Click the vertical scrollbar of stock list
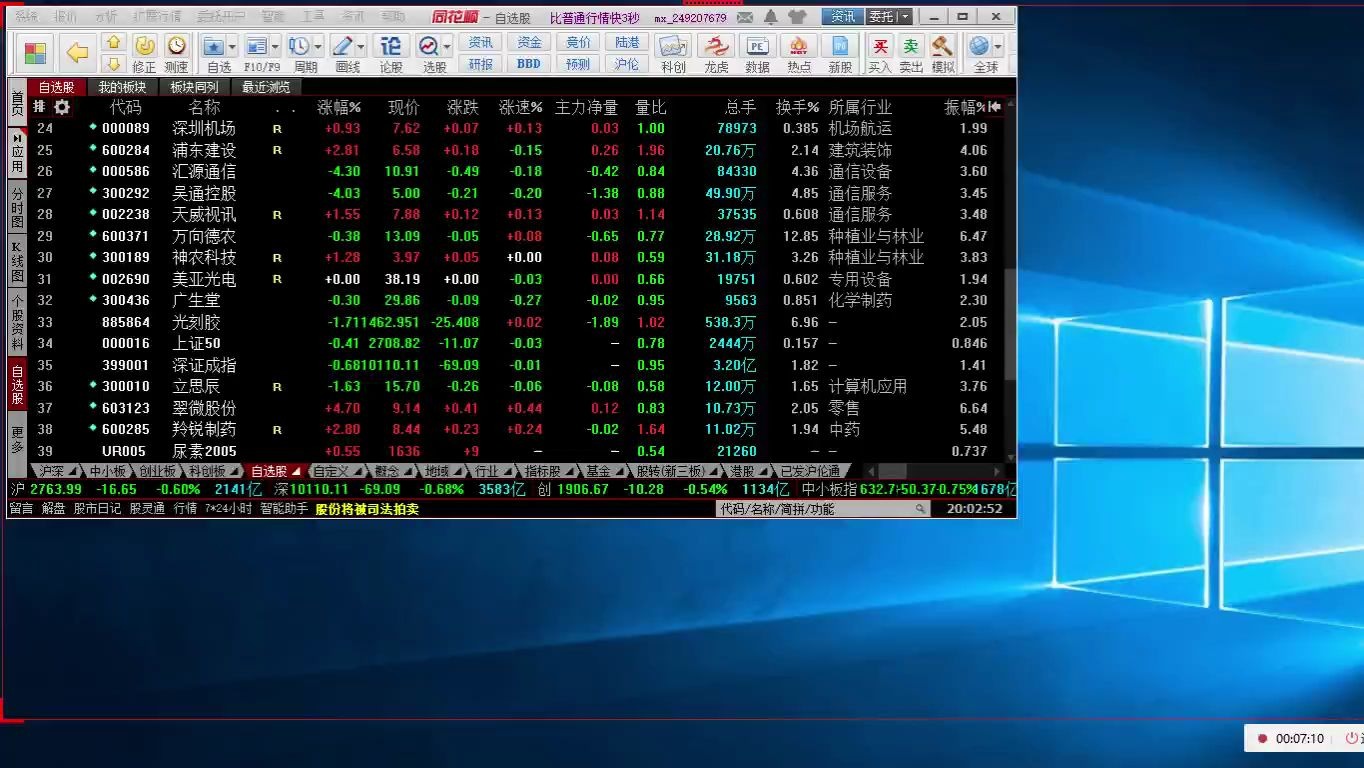Screen dimensions: 1364x768 (1010, 325)
